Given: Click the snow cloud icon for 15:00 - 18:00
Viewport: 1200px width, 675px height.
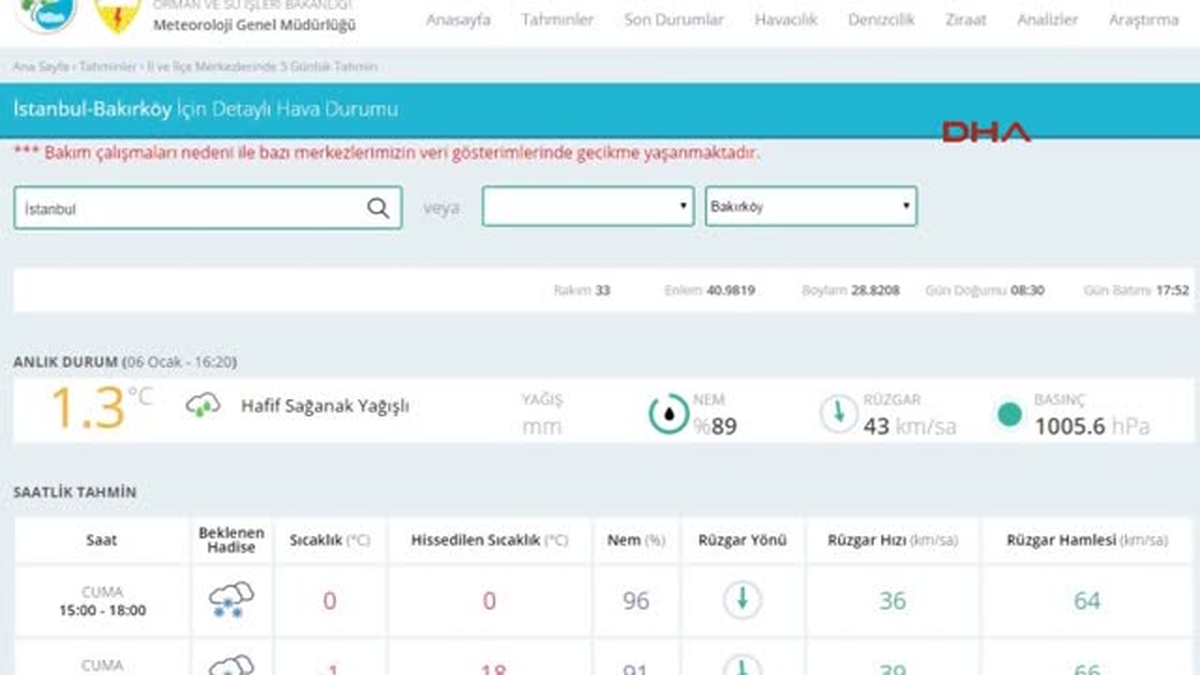Looking at the screenshot, I should [230, 600].
